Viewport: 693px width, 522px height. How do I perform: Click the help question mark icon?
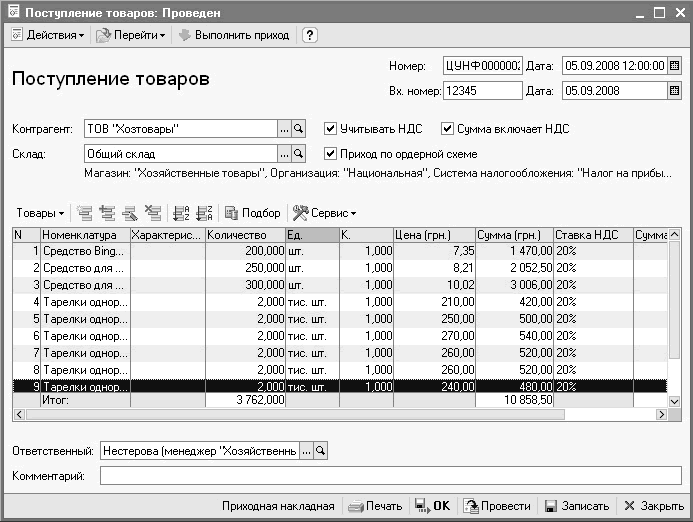310,35
